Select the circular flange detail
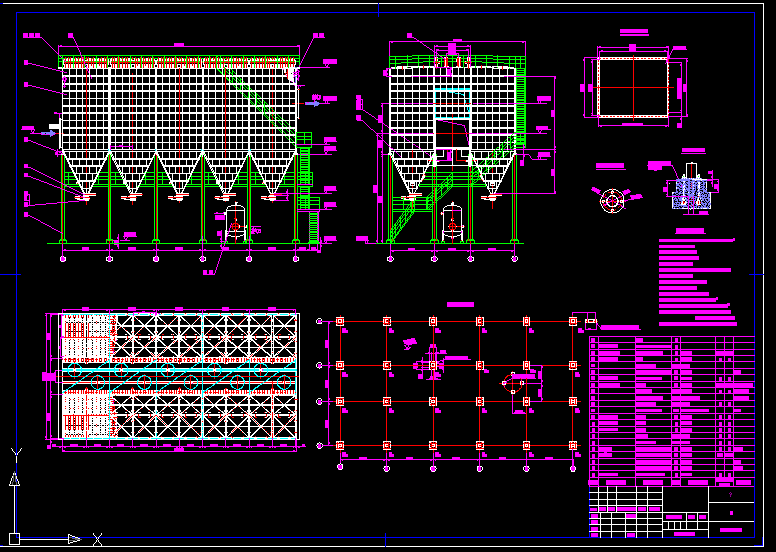The image size is (776, 552). (x=611, y=200)
